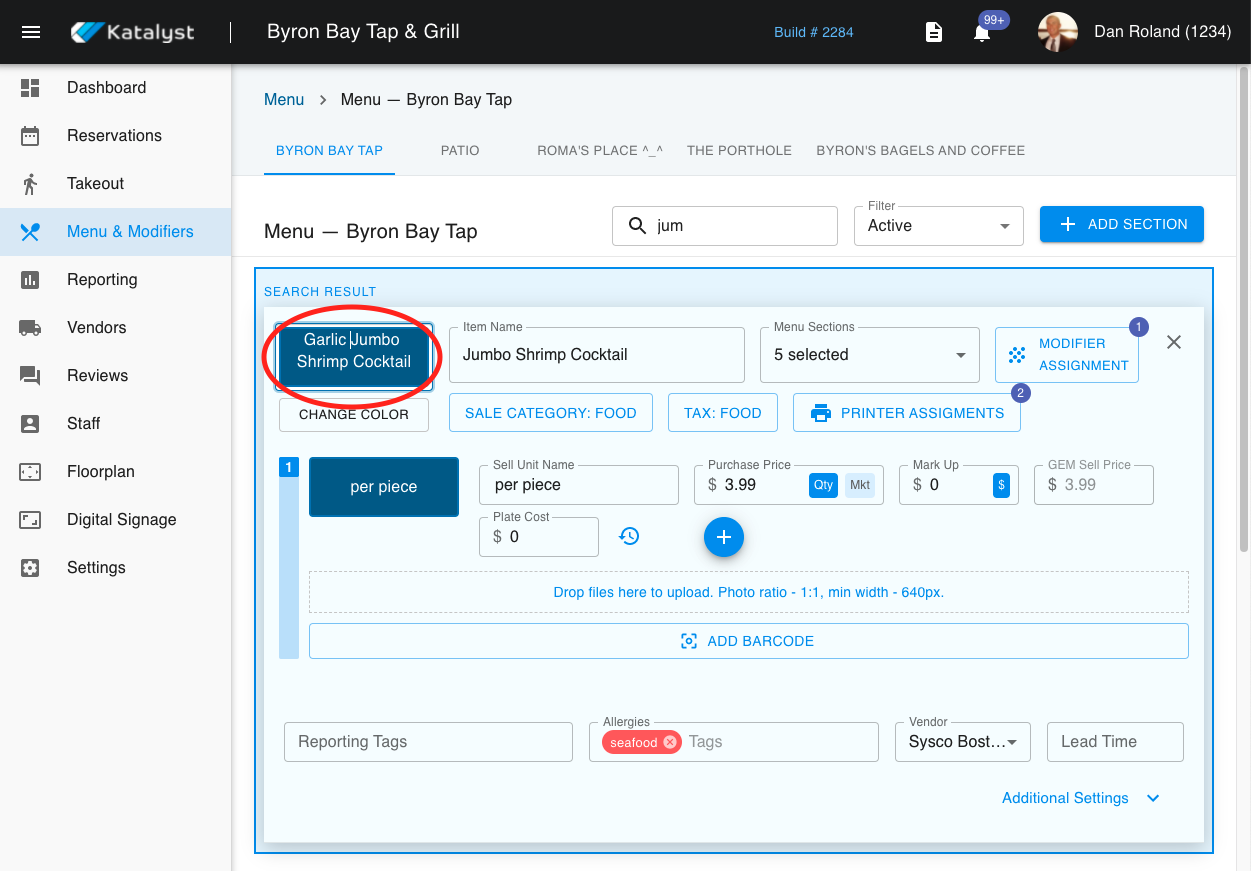Click the price history clock icon
Viewport: 1251px width, 871px height.
tap(629, 537)
